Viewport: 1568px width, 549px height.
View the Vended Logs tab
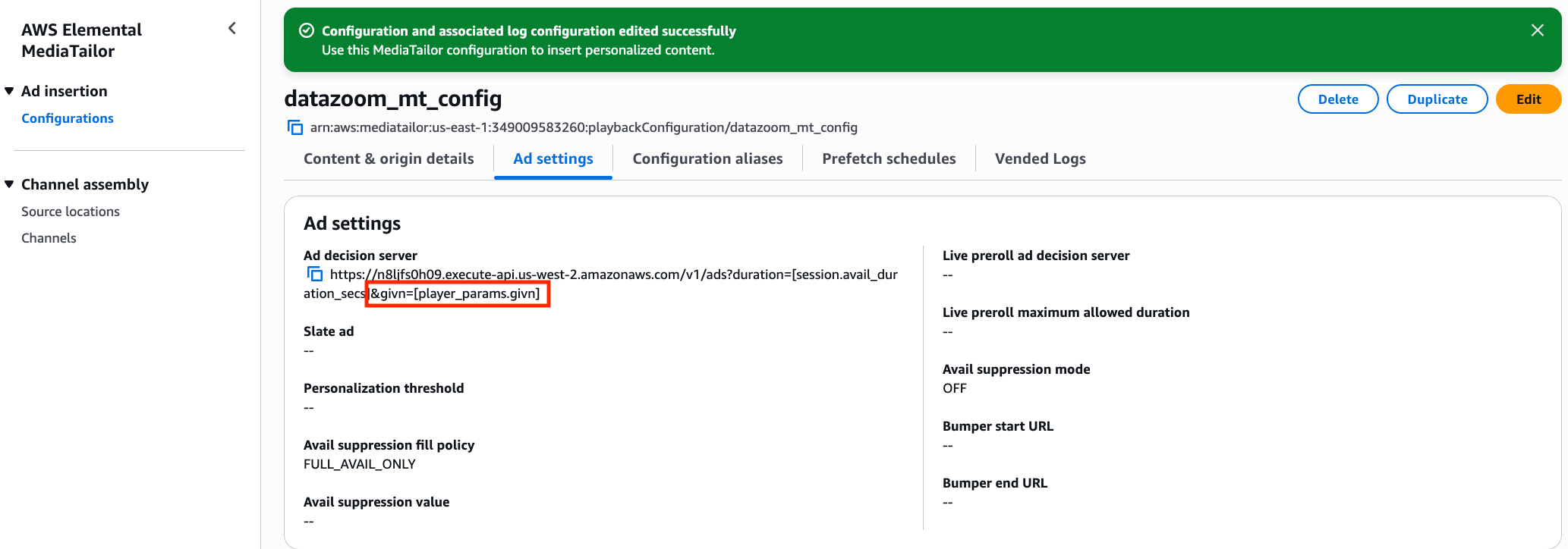pos(1040,158)
